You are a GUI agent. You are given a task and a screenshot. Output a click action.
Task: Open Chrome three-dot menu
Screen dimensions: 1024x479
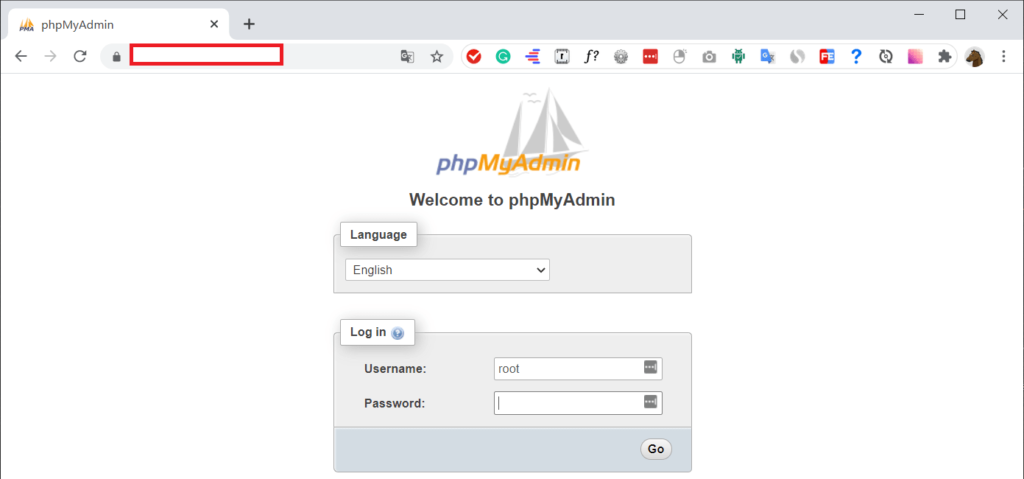coord(1004,57)
